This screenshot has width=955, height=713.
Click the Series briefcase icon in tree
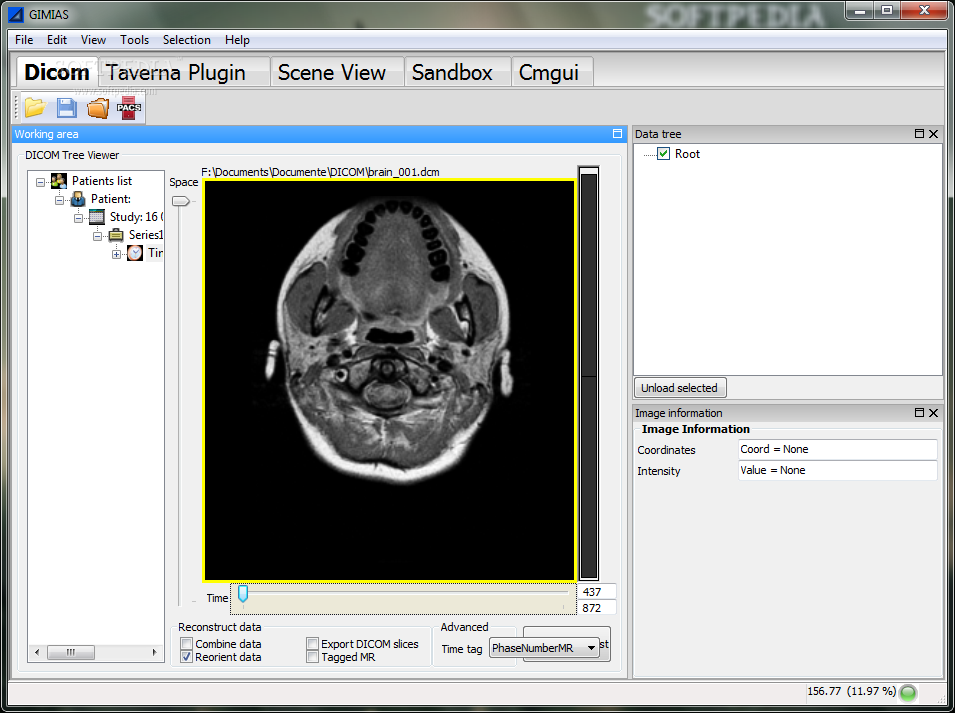116,235
